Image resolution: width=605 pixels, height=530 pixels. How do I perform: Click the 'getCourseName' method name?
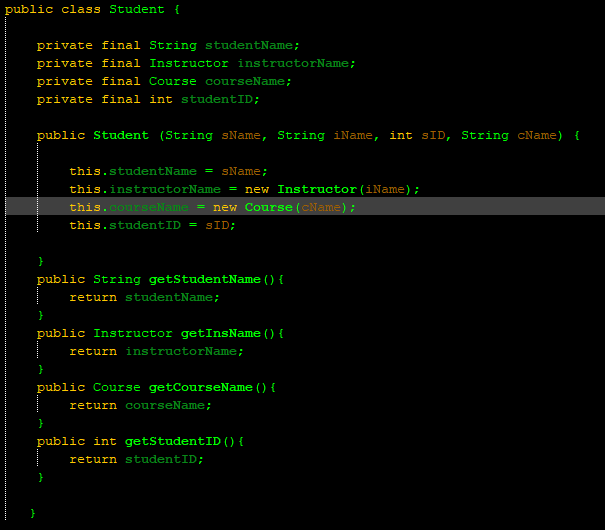click(201, 387)
